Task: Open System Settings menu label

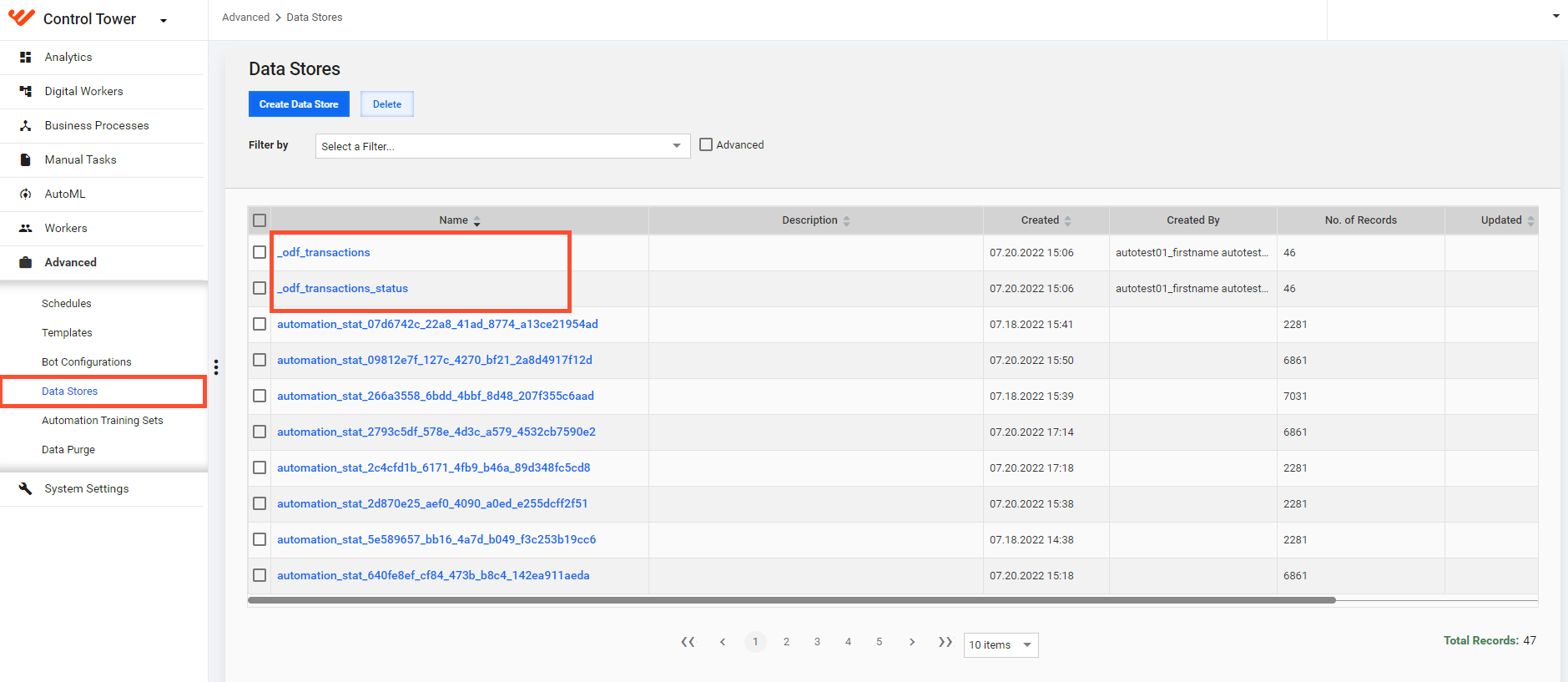Action: tap(87, 488)
